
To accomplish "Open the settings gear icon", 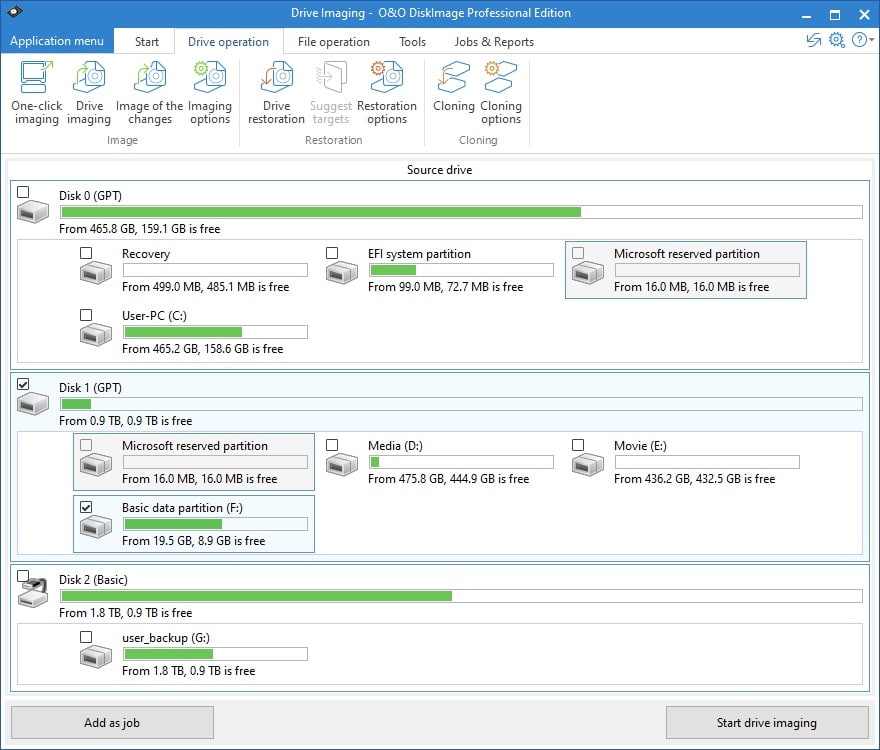I will (x=836, y=40).
